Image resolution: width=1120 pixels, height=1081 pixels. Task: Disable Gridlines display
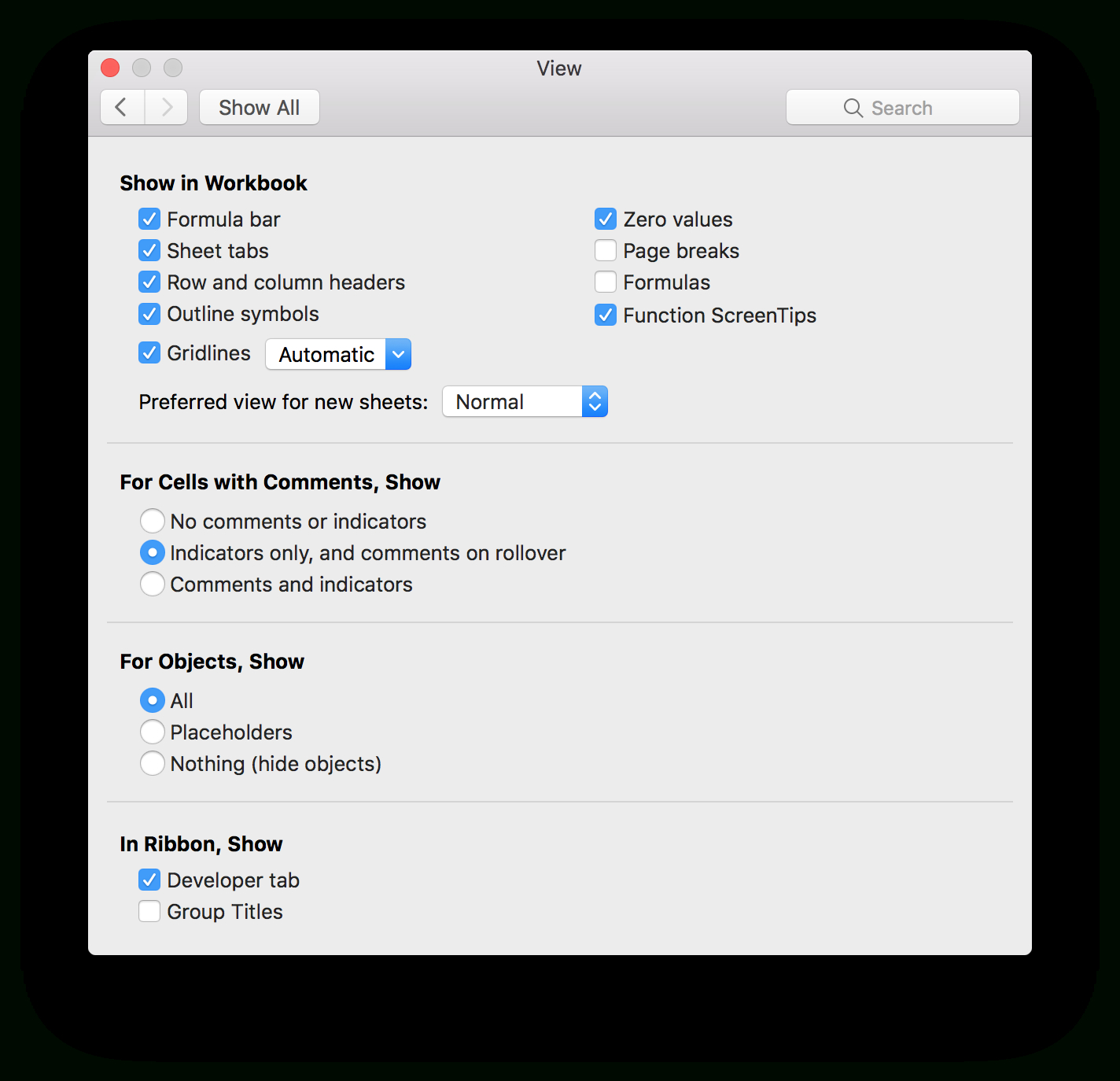(149, 352)
